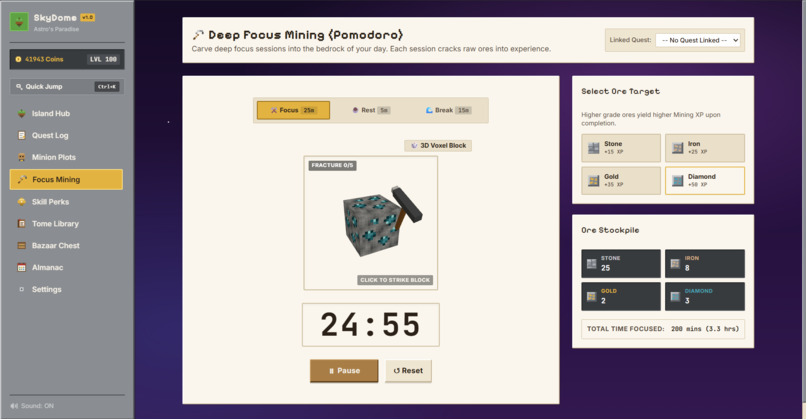Open Island Hub from the sidebar
The width and height of the screenshot is (806, 419).
click(66, 114)
